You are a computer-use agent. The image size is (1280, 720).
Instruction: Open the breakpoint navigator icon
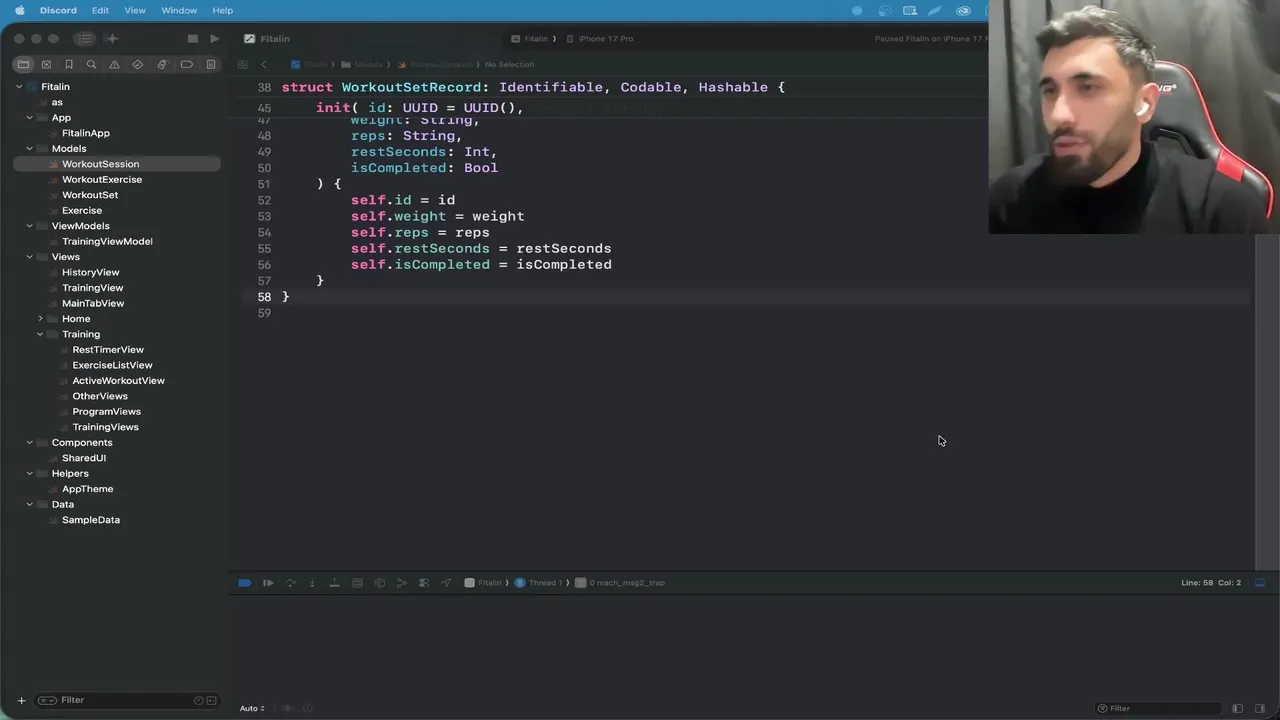186,64
